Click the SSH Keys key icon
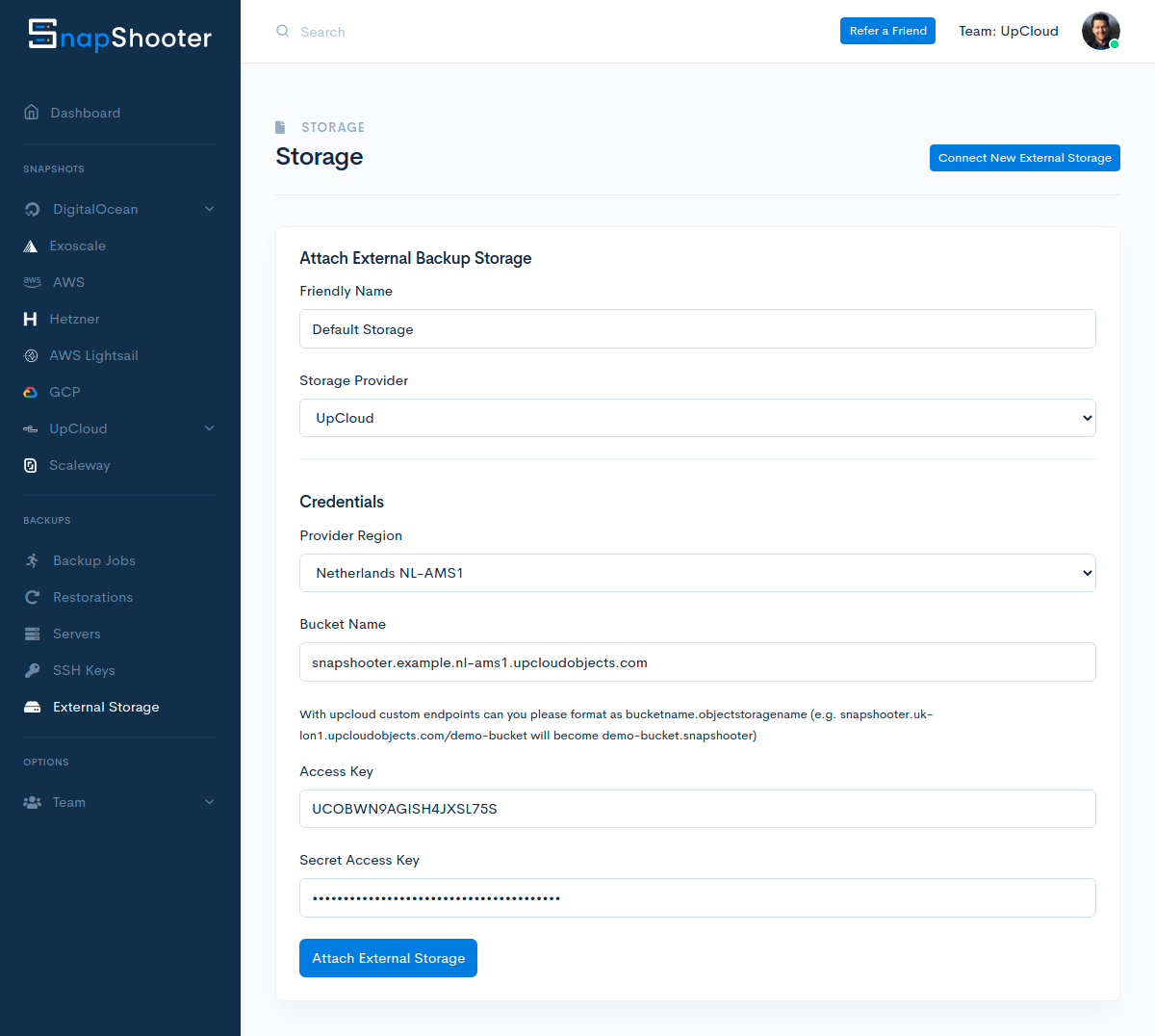Screen dimensions: 1155x1036 [x=32, y=670]
